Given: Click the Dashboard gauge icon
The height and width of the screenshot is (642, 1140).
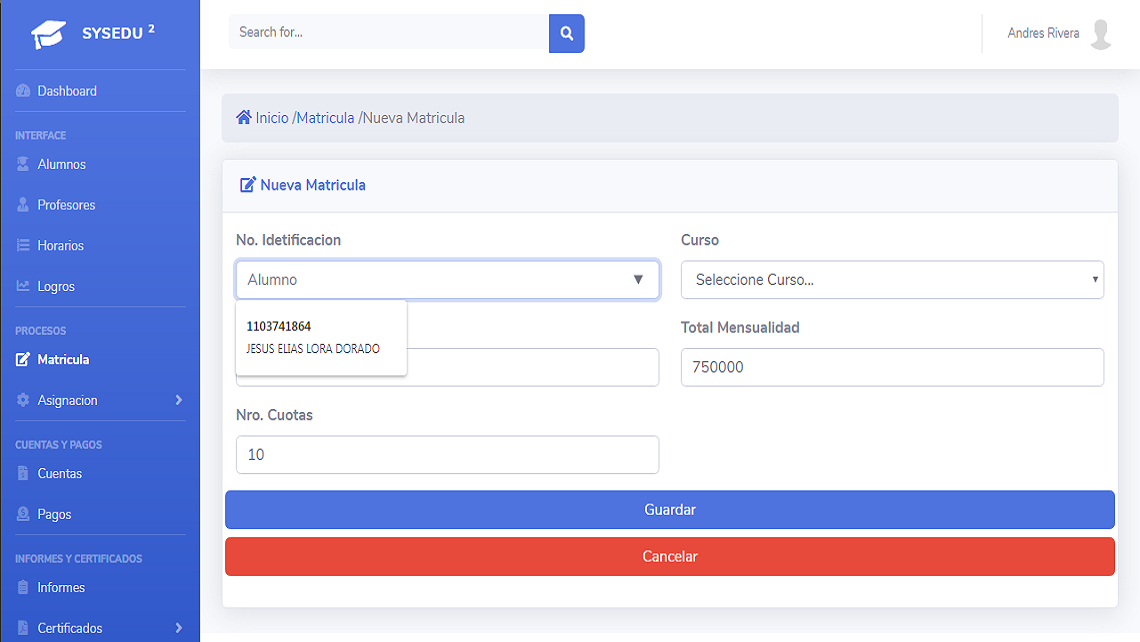Looking at the screenshot, I should click(23, 91).
